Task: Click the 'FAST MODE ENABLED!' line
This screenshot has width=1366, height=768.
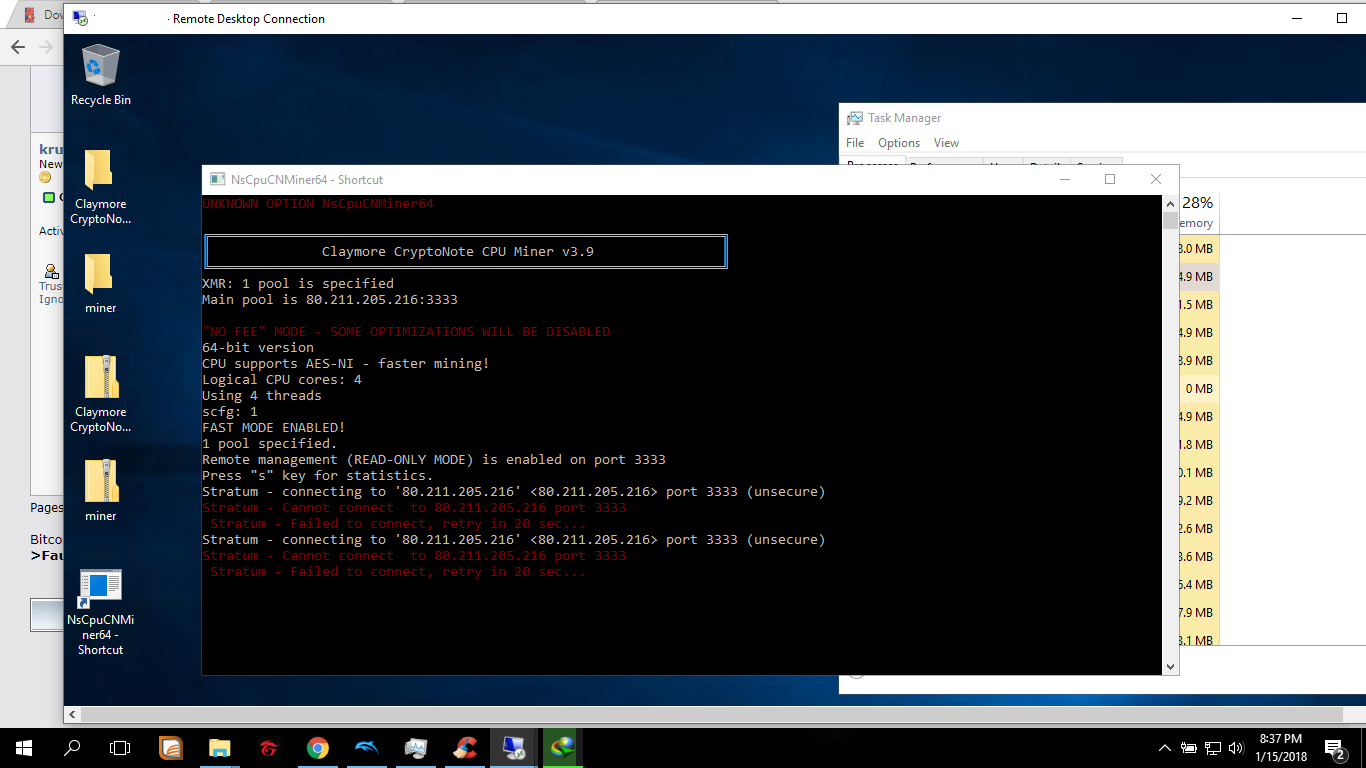Action: 274,428
